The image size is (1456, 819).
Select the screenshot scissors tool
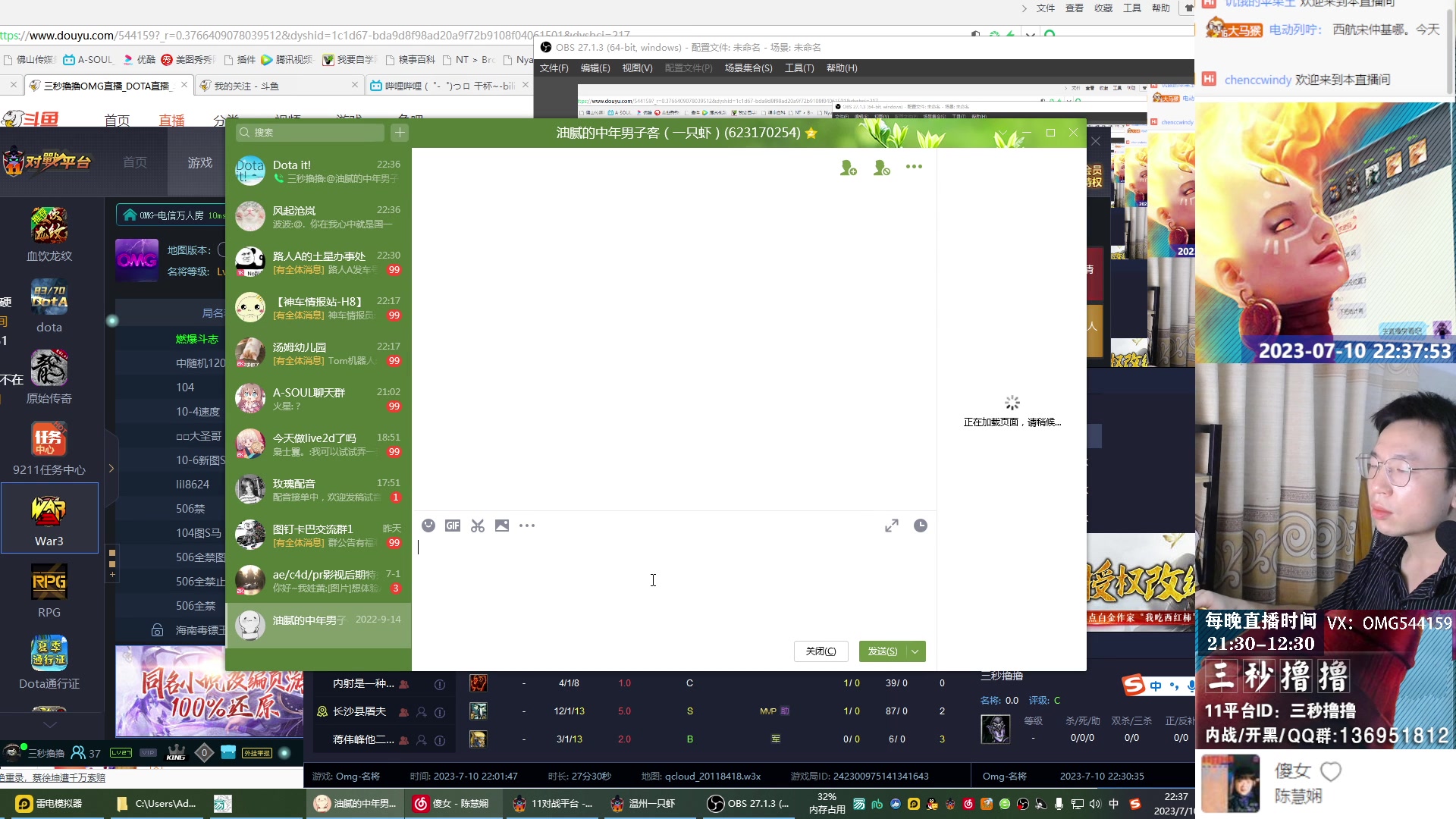click(x=478, y=526)
